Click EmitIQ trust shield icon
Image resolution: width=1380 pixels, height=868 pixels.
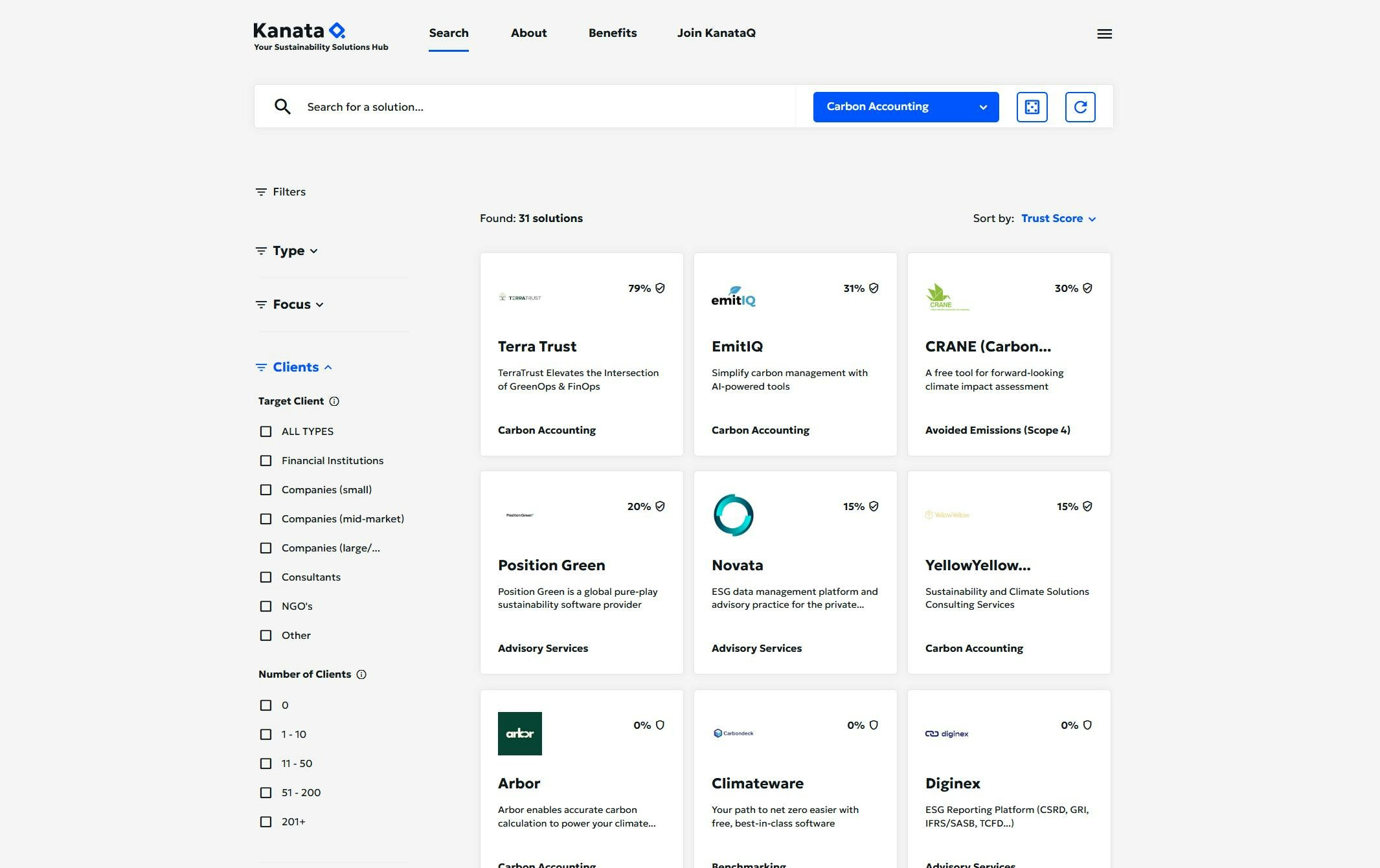coord(874,288)
